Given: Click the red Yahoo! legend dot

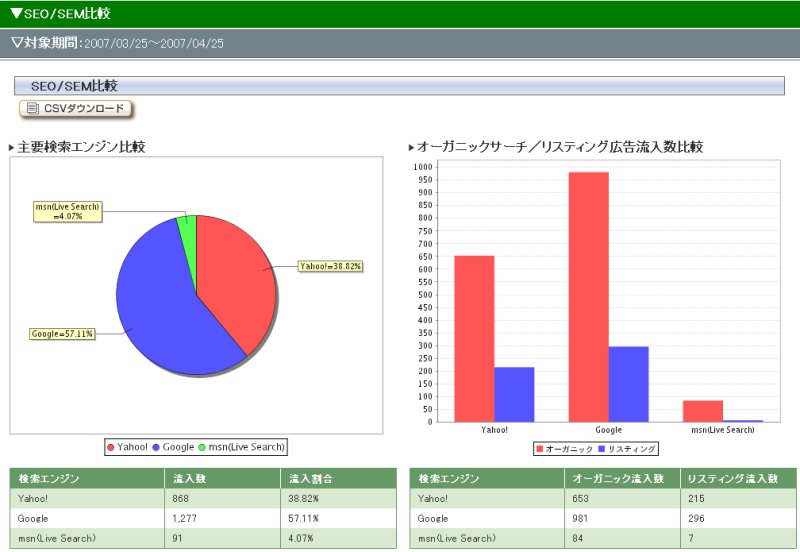Looking at the screenshot, I should [111, 447].
